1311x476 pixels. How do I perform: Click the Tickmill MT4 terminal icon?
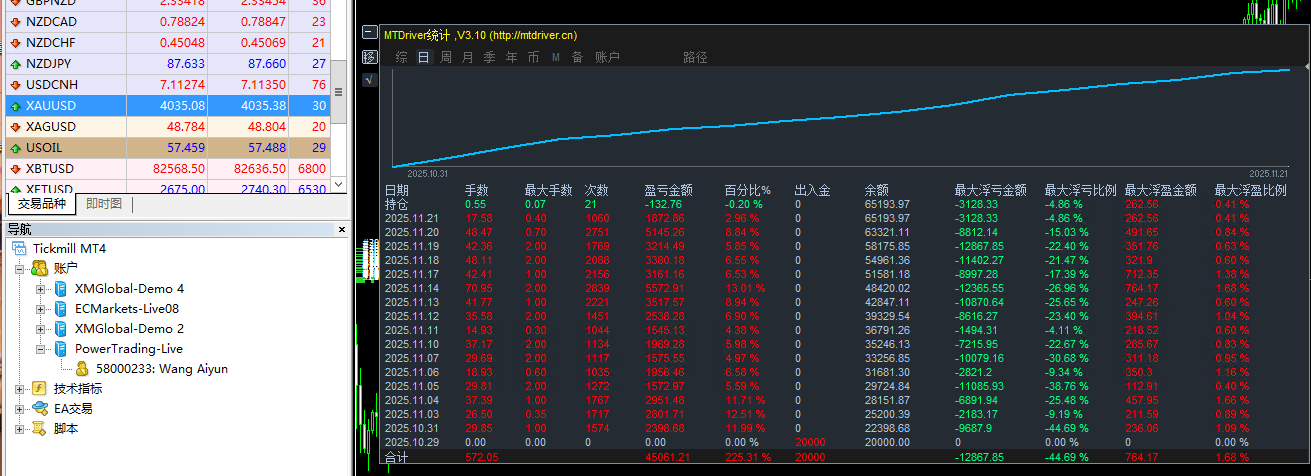[x=19, y=248]
